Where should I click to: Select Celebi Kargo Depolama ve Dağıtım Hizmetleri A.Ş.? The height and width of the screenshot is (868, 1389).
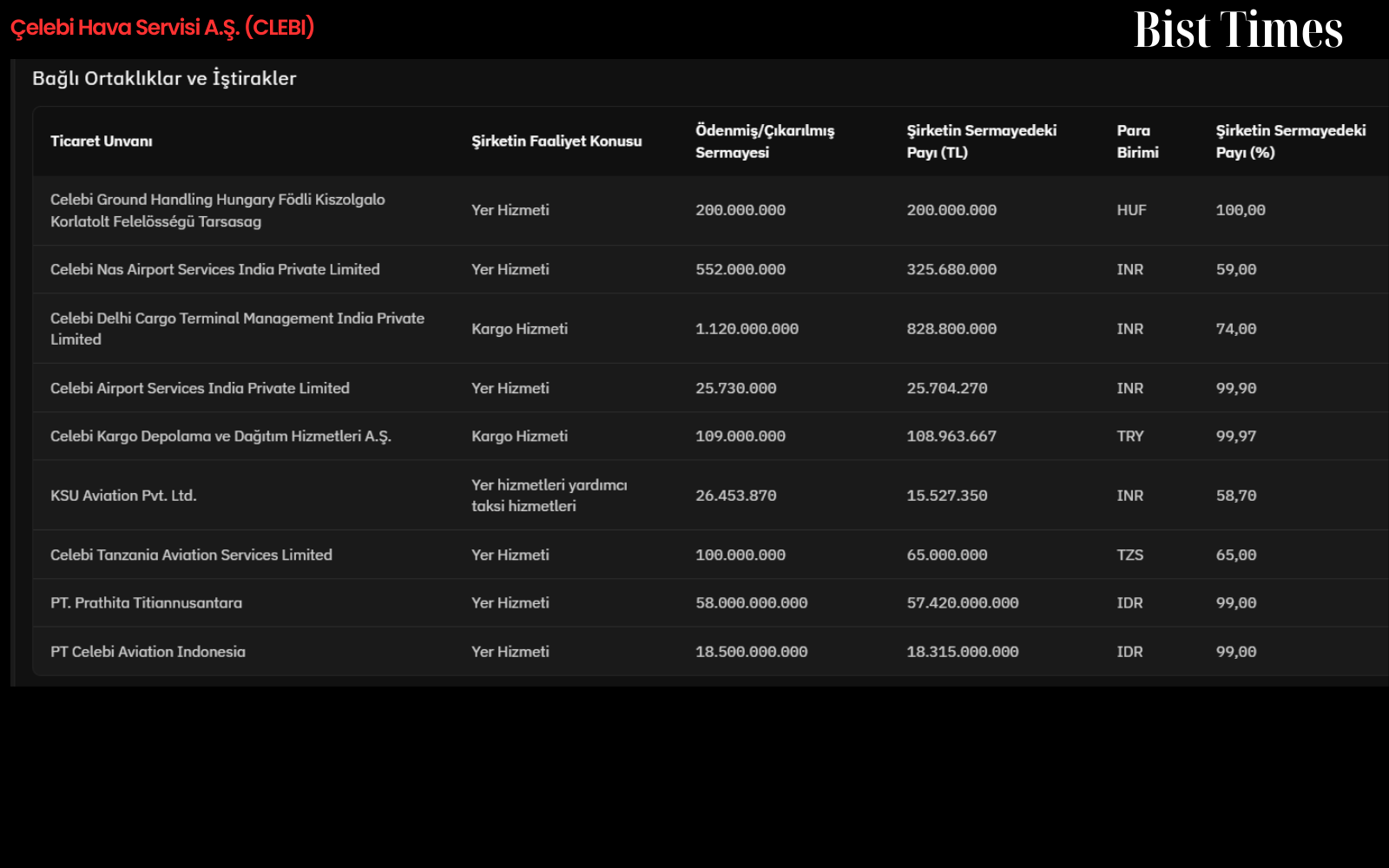click(x=221, y=437)
